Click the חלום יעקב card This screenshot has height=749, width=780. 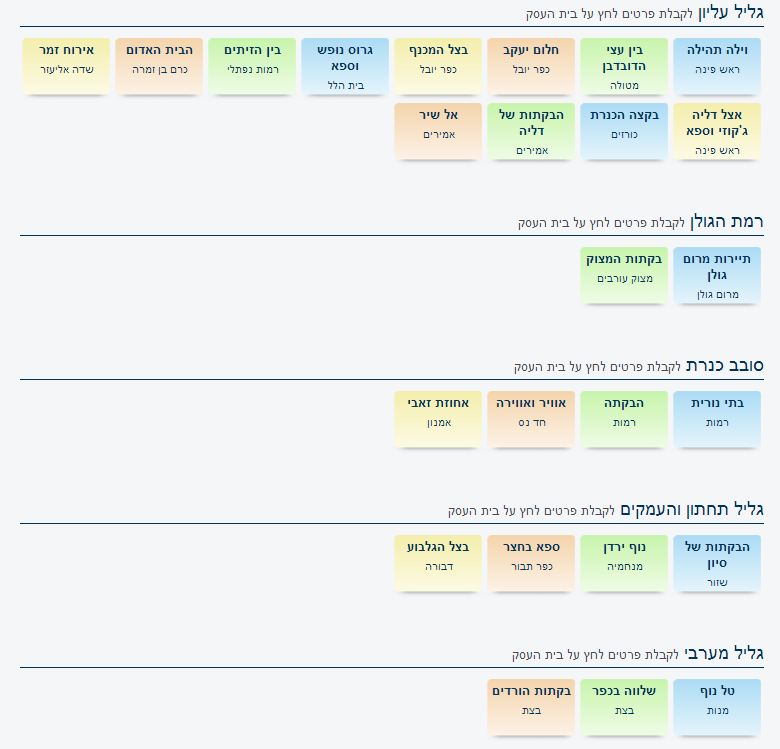(x=531, y=65)
